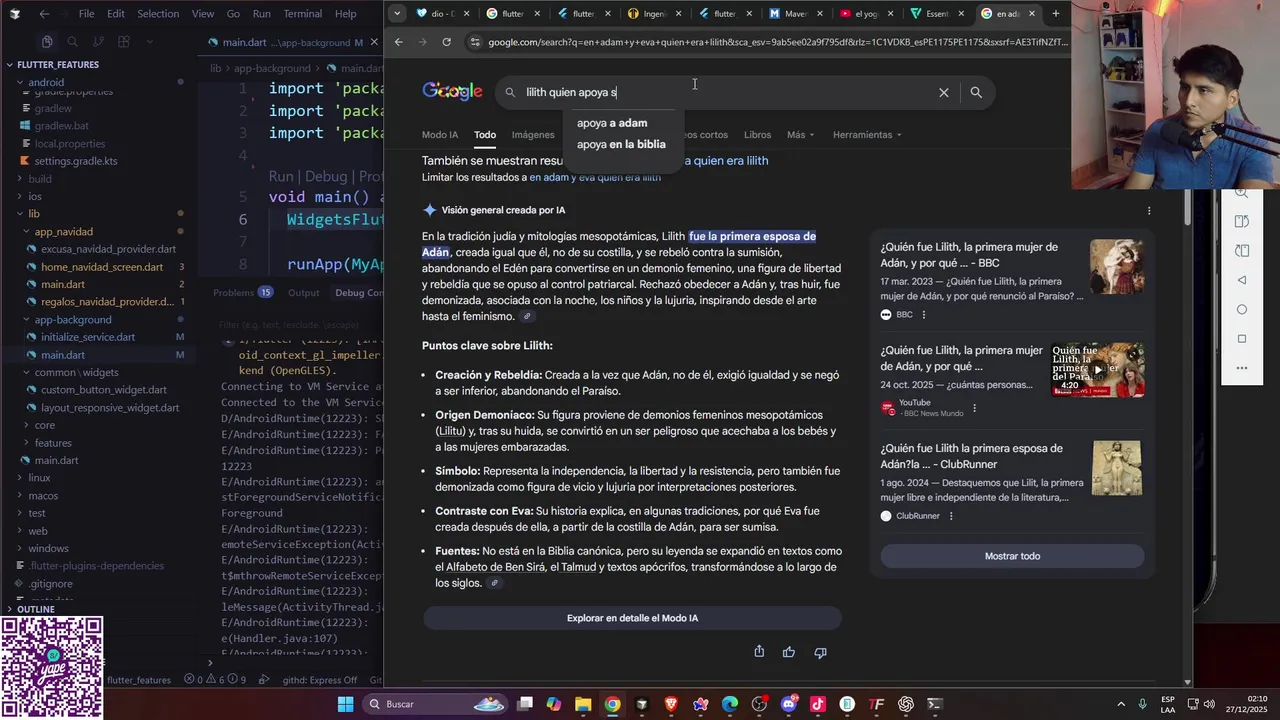The image size is (1280, 720).
Task: Collapse the lib folder
Action: click(34, 213)
